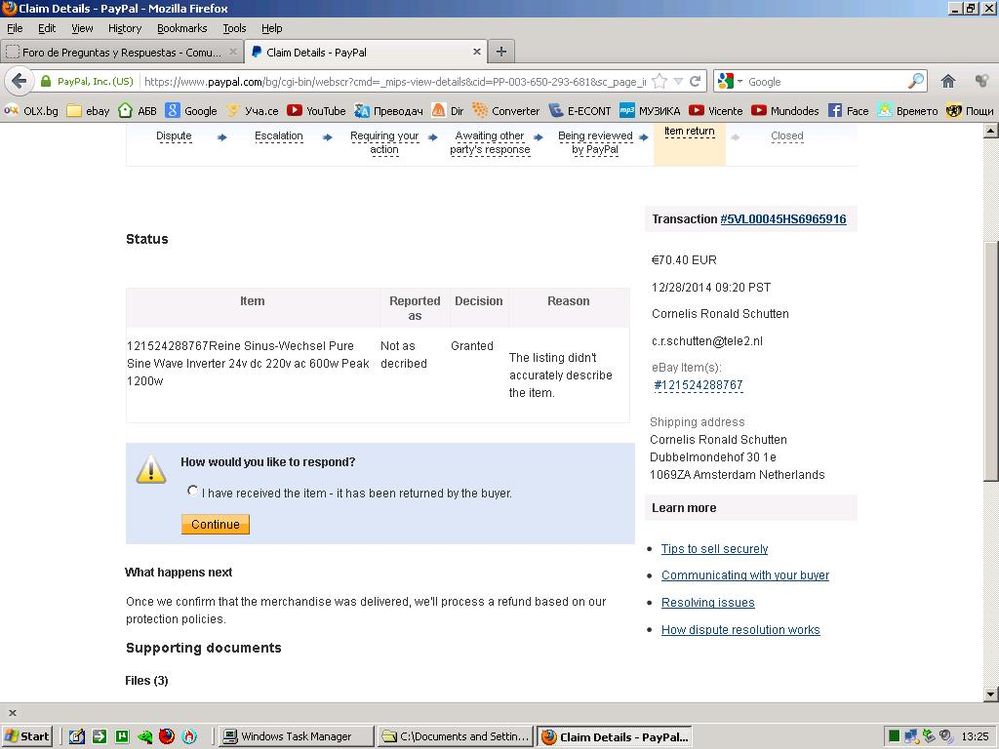Open the Уча.се bookmark
This screenshot has width=999, height=749.
tap(252, 111)
